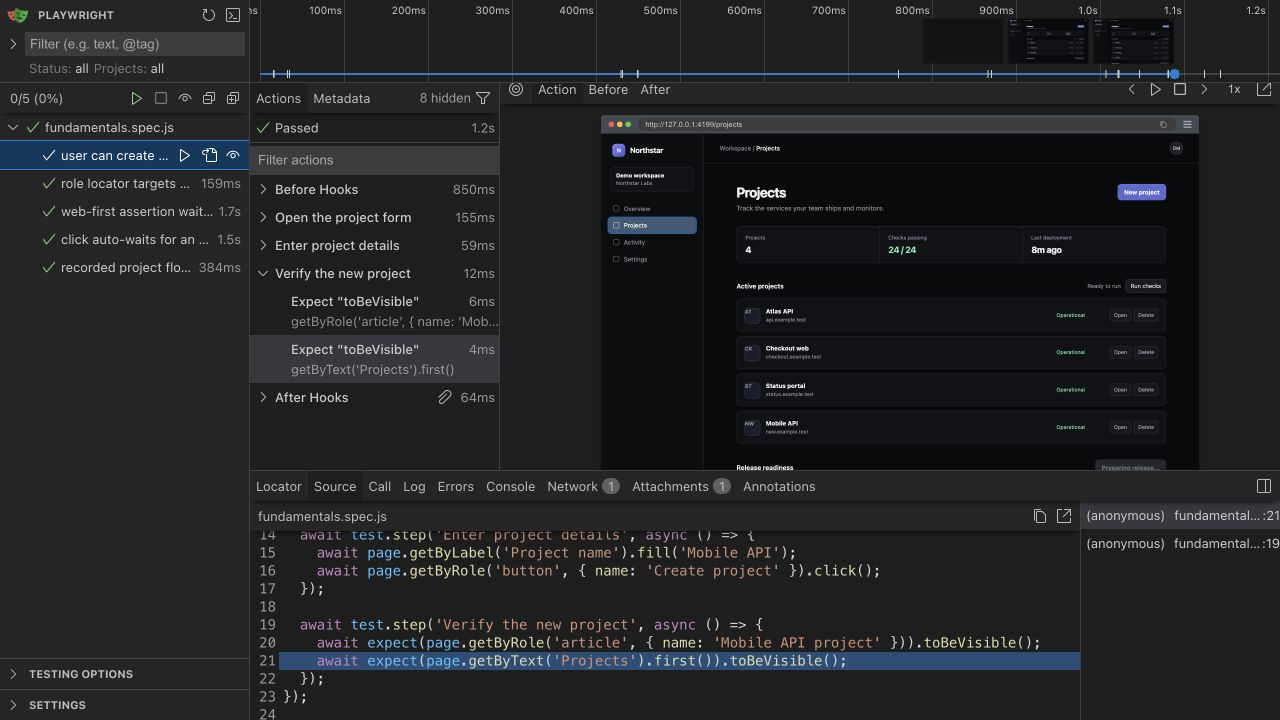
Task: Toggle the side panel layout icon
Action: click(x=1264, y=486)
